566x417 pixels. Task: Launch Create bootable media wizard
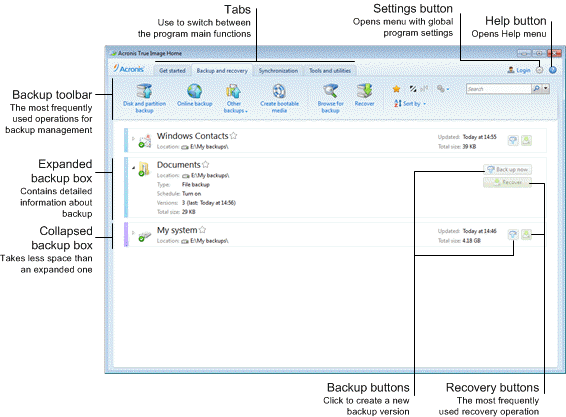tap(279, 98)
